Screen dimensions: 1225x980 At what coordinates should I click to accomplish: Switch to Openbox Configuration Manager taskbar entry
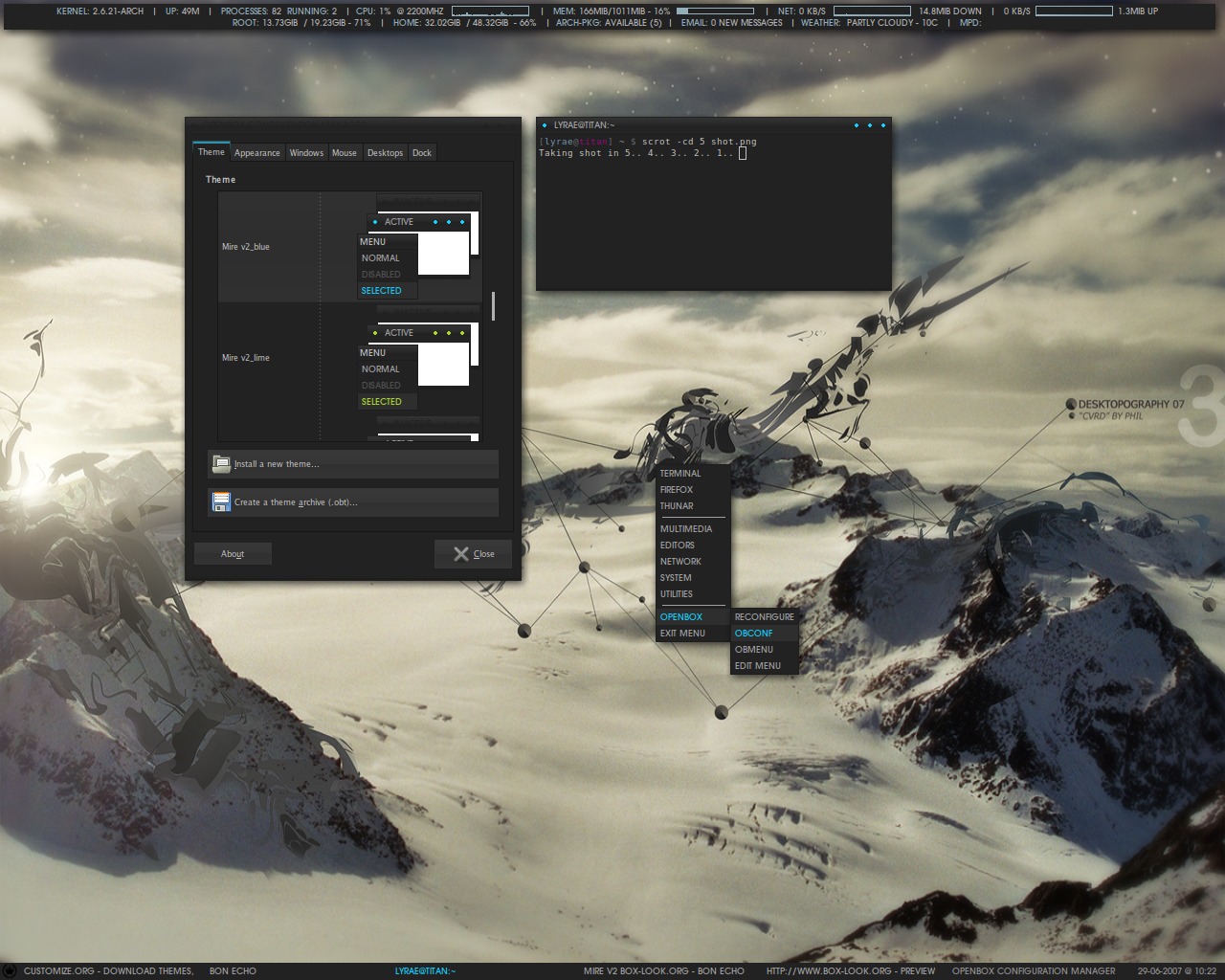point(1034,970)
